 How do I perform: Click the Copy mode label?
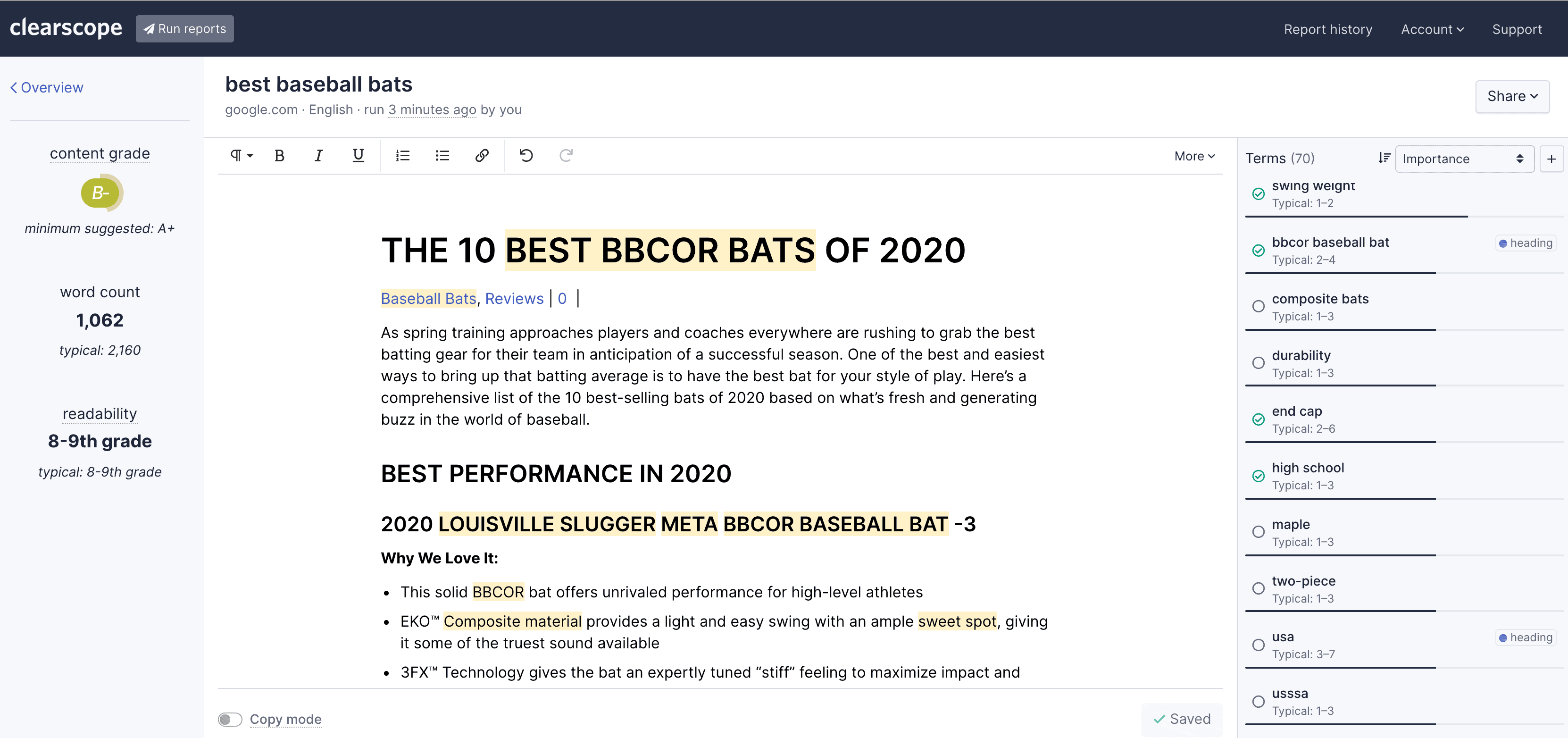click(285, 719)
